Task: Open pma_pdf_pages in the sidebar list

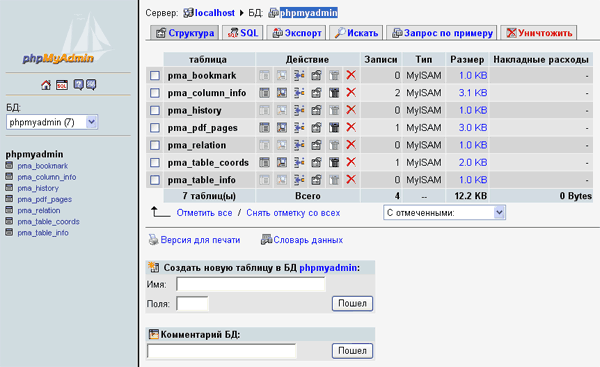Action: pos(44,199)
